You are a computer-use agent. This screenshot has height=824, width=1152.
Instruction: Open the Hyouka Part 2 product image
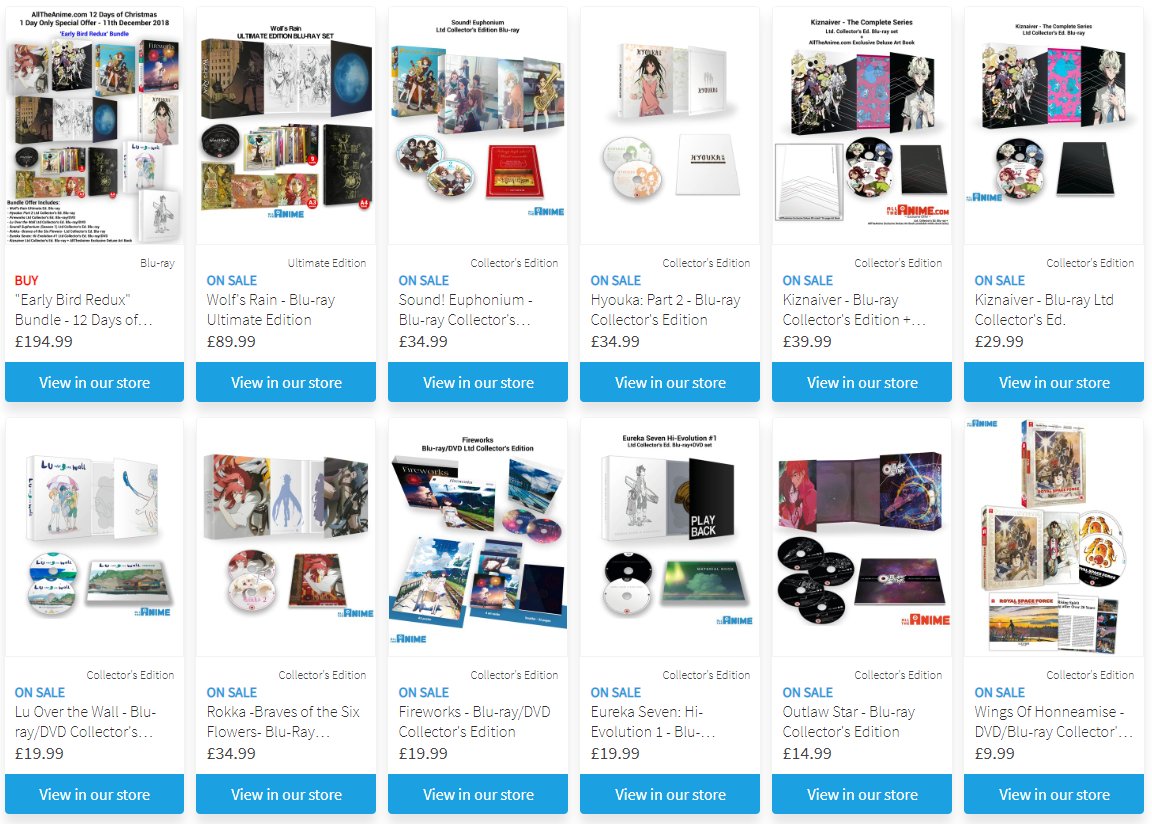tap(669, 126)
